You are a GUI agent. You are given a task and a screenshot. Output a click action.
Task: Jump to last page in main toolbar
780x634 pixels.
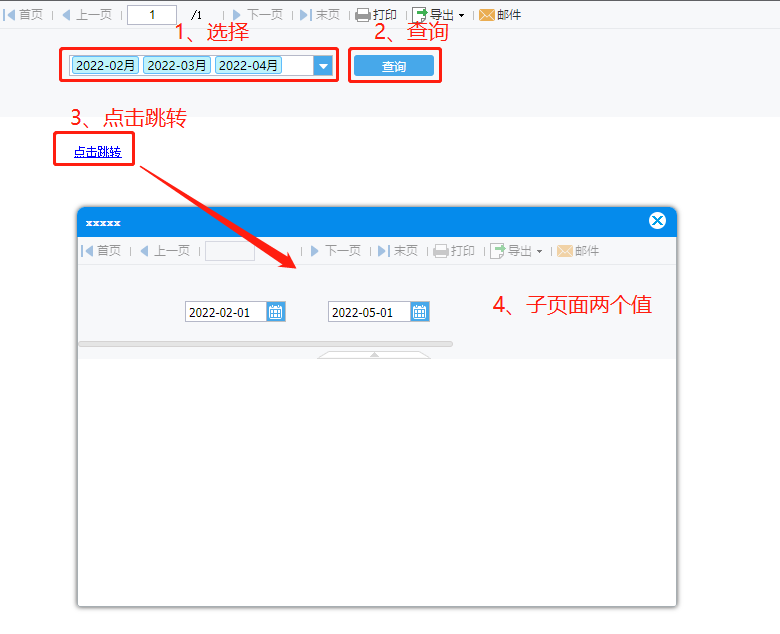click(320, 15)
